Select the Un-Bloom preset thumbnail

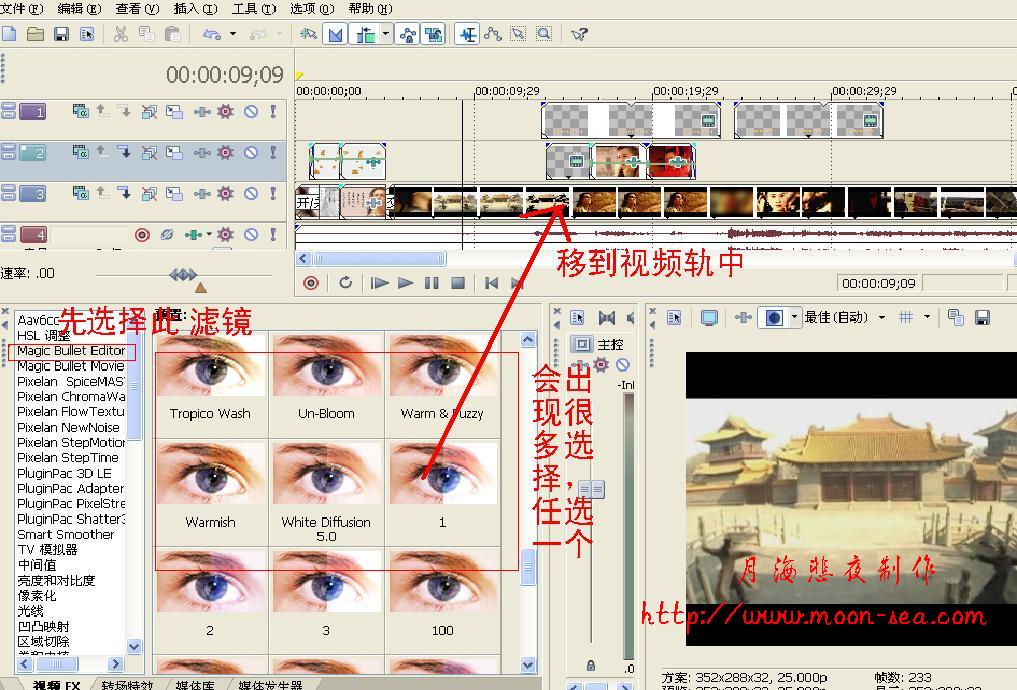[326, 367]
